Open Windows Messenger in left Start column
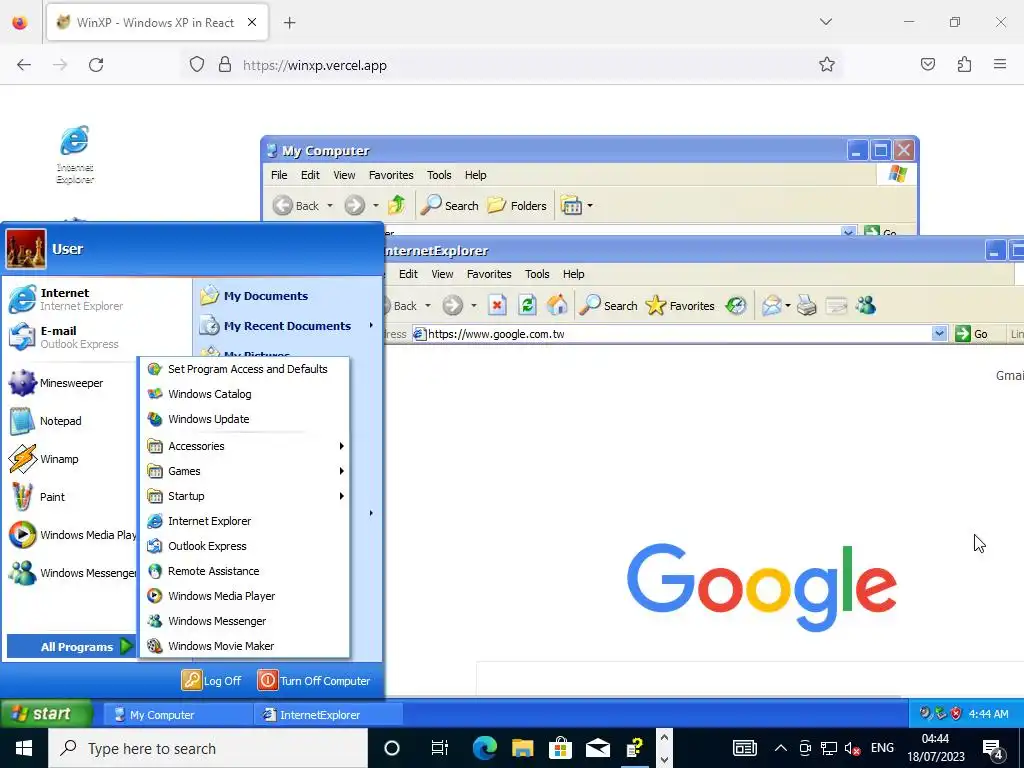The height and width of the screenshot is (768, 1024). pyautogui.click(x=71, y=573)
